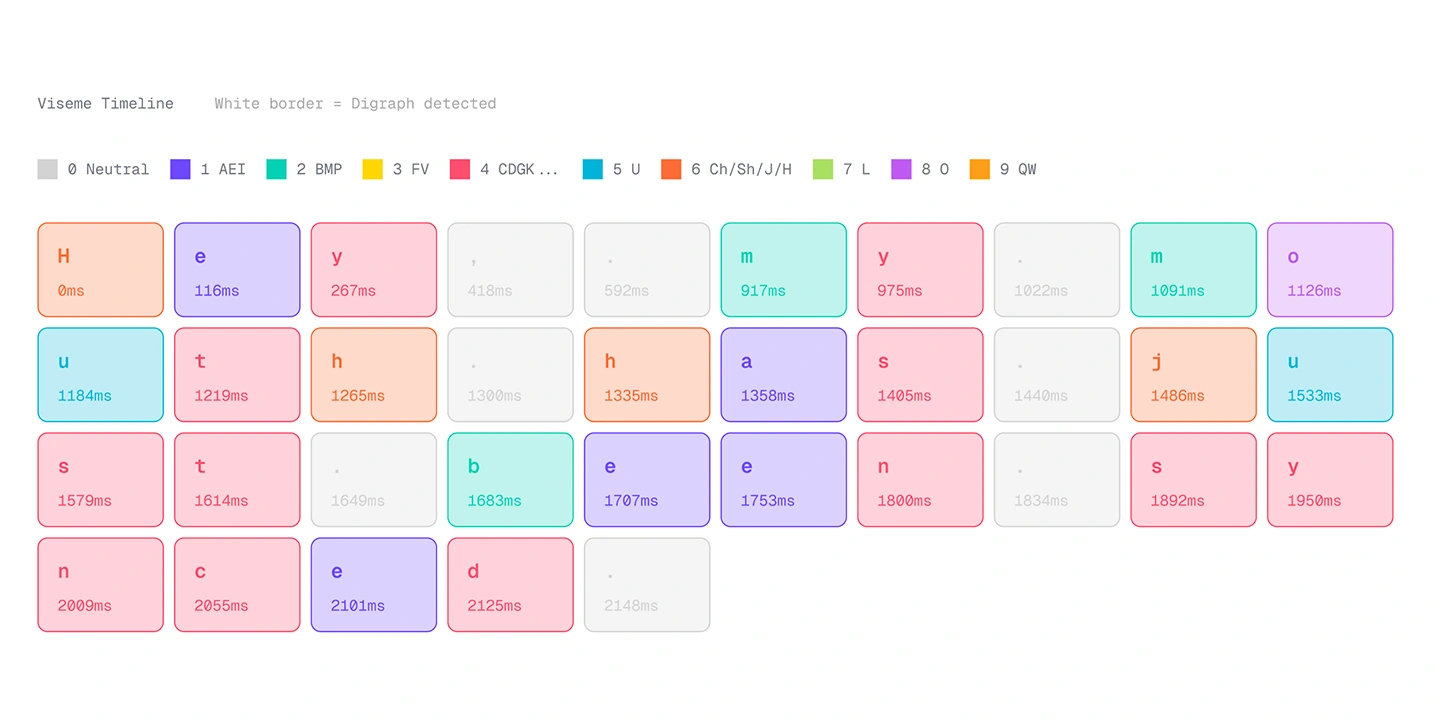Click the "Viseme Timeline" heading

click(x=106, y=103)
